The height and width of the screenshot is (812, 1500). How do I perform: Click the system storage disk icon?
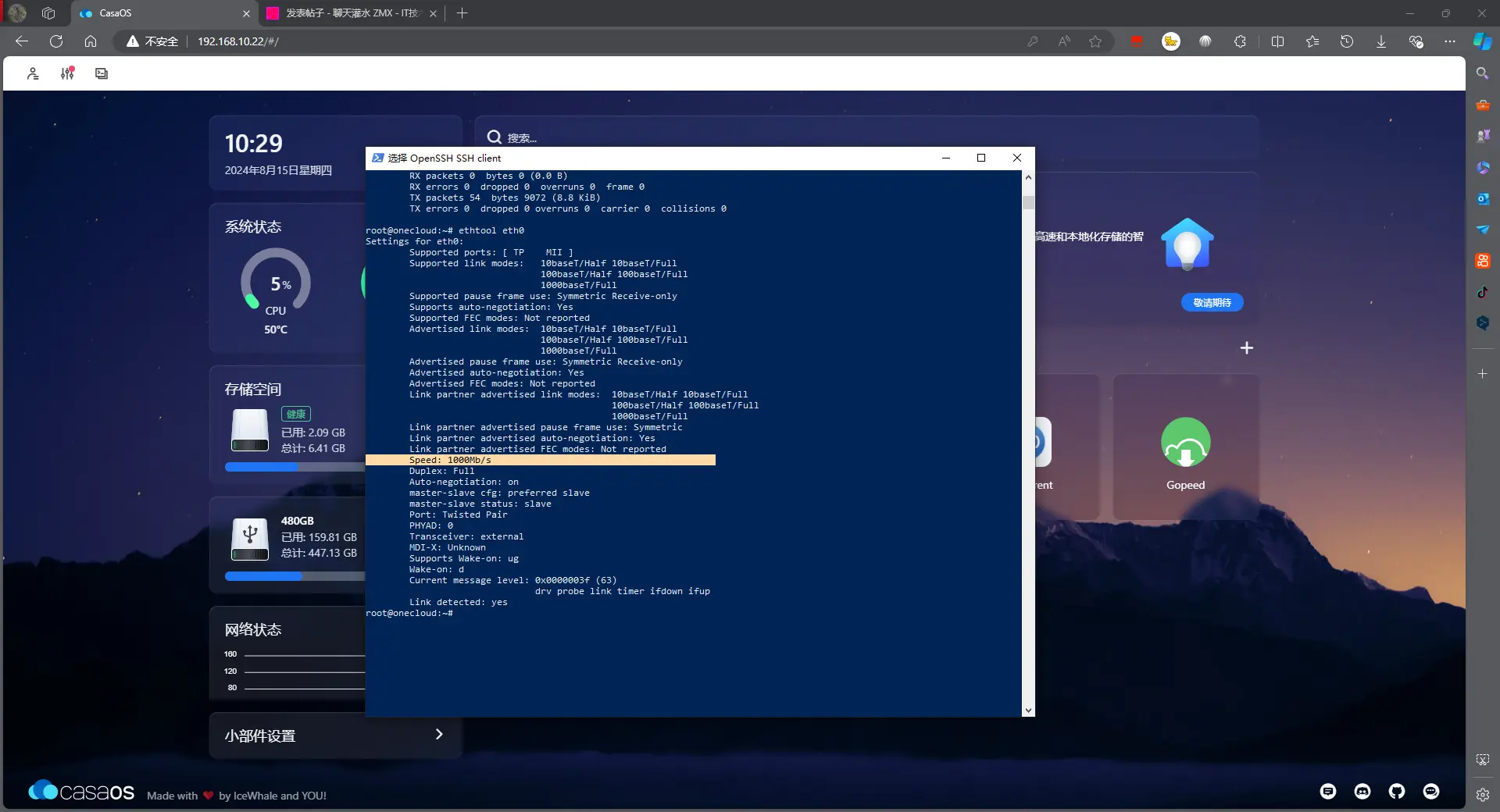point(250,429)
